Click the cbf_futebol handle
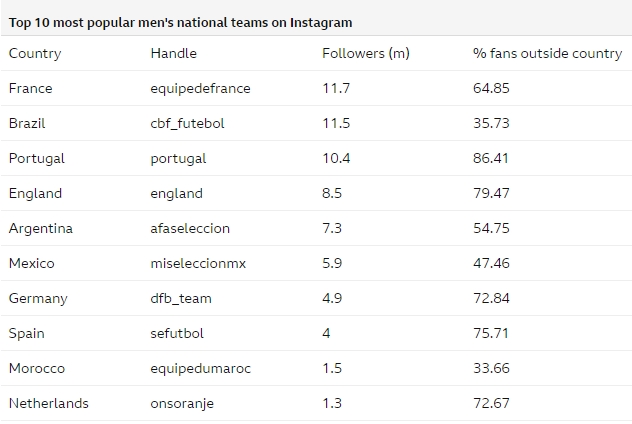The image size is (632, 424). [x=187, y=123]
